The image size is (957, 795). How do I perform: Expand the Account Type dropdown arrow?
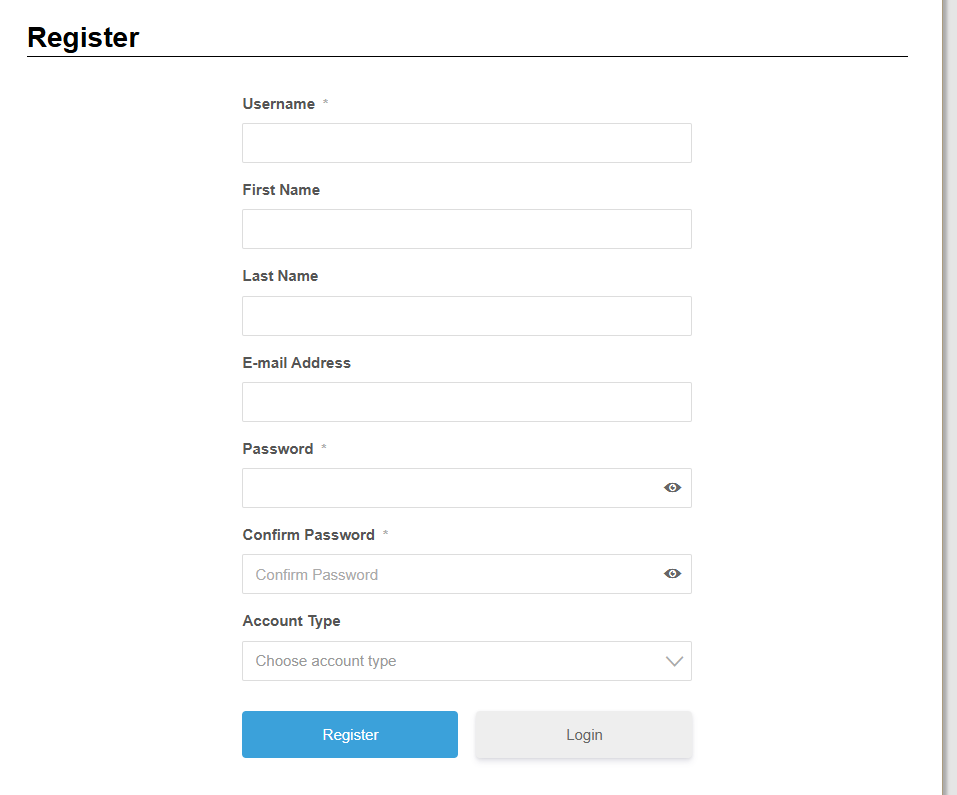click(x=674, y=661)
